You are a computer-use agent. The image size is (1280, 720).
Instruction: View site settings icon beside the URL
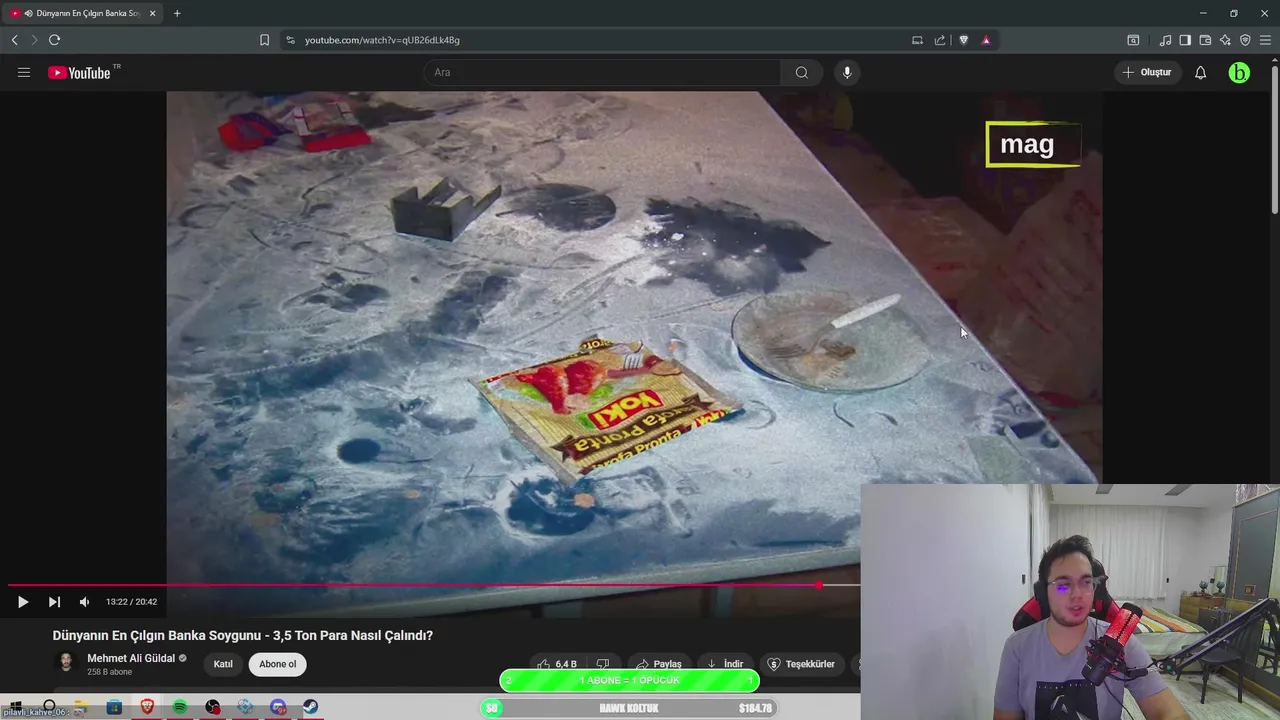[x=290, y=40]
